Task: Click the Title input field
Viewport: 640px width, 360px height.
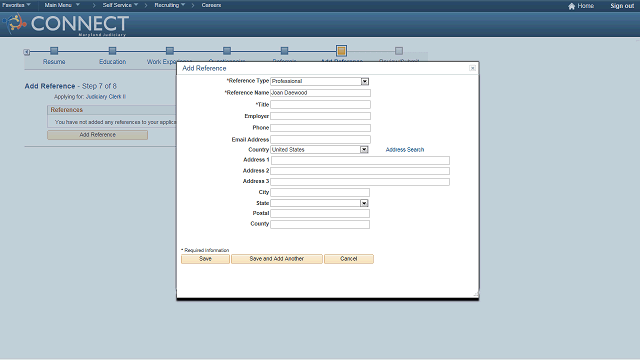Action: (x=320, y=104)
